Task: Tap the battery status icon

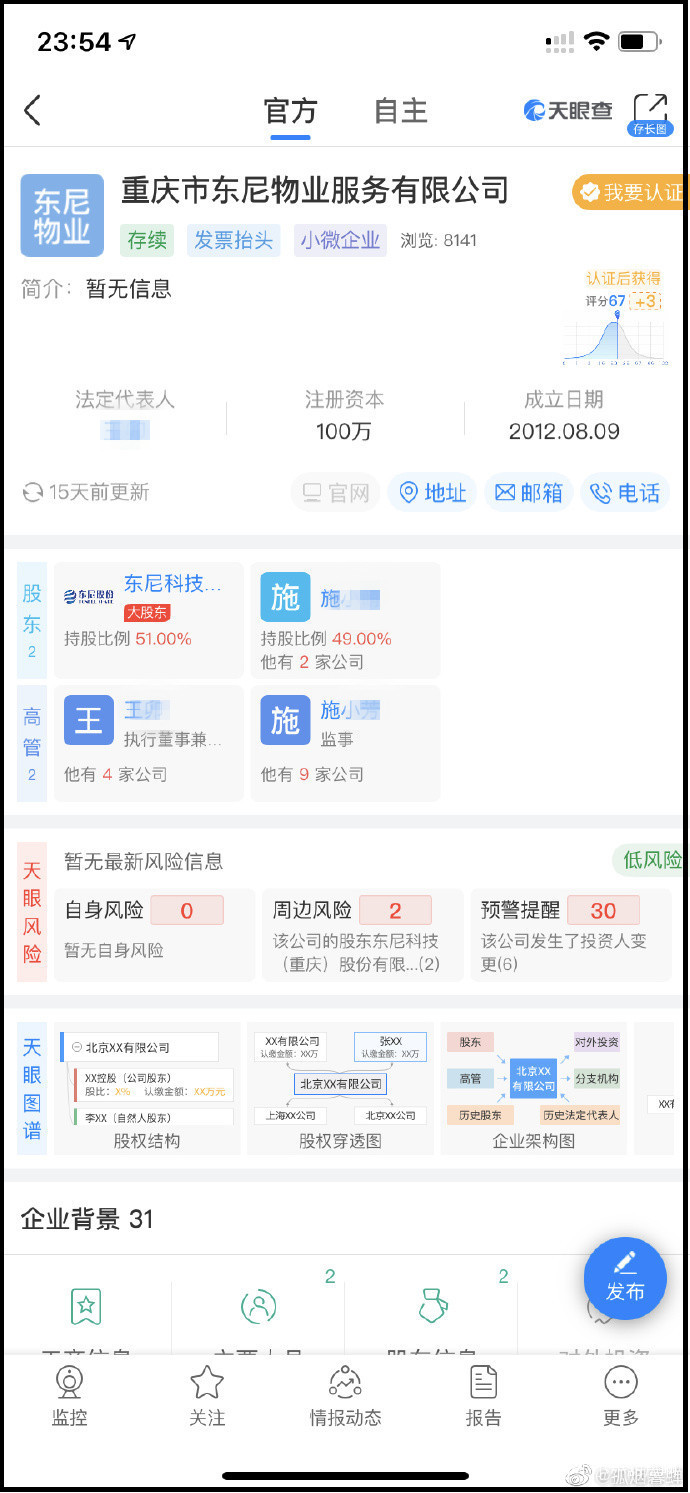Action: [640, 42]
